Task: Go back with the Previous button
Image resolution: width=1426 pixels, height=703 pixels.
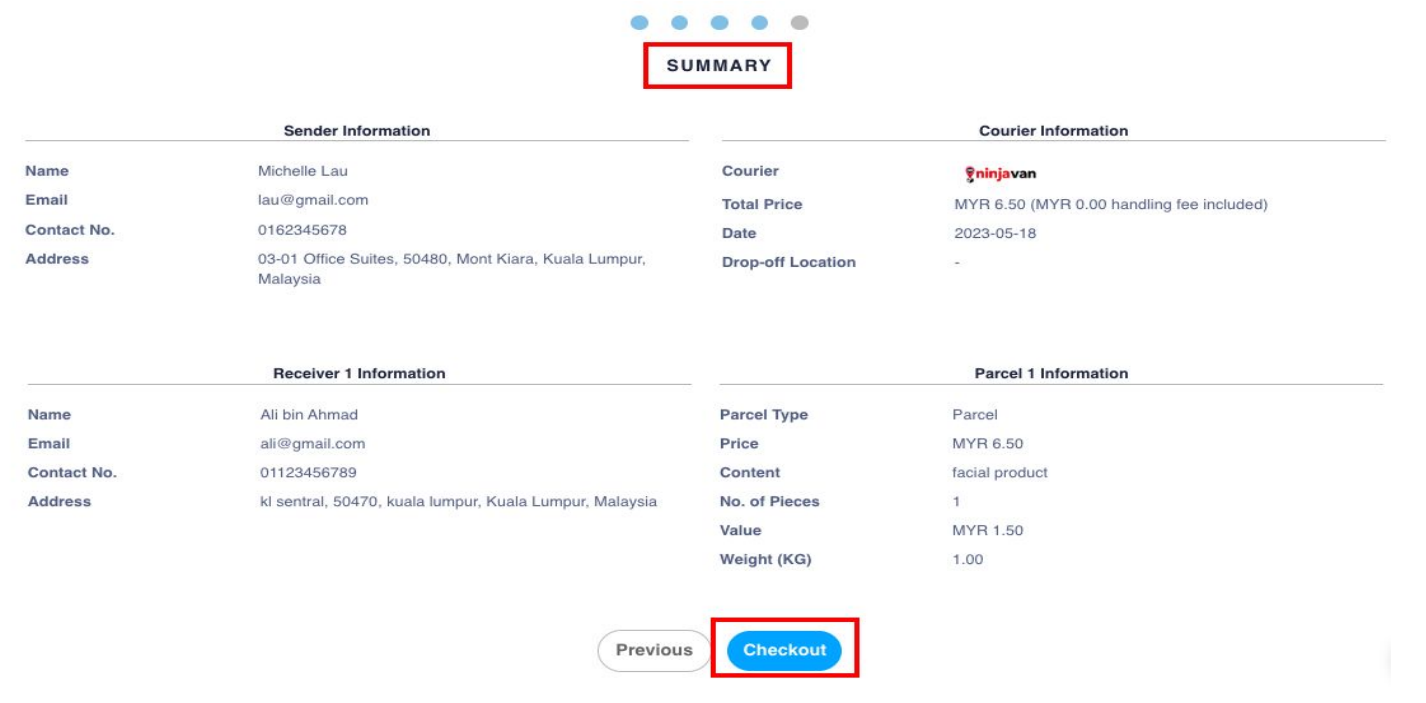Action: pos(654,650)
